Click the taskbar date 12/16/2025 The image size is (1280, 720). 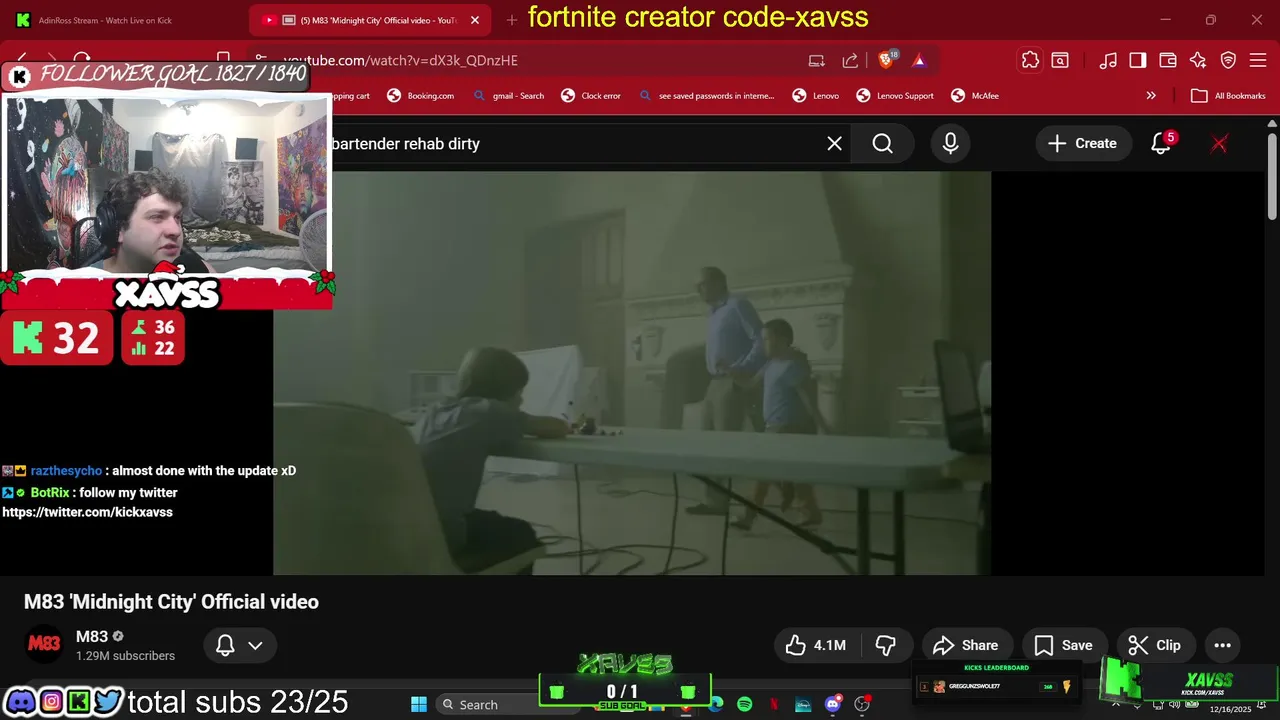coord(1230,709)
